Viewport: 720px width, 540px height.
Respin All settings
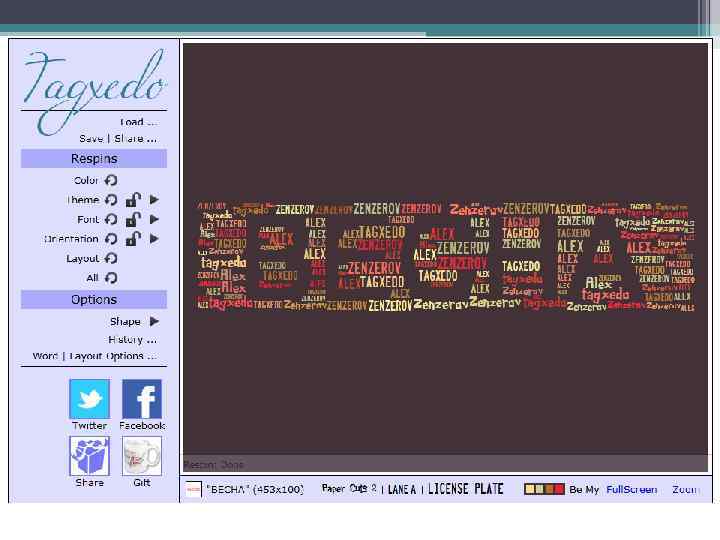click(x=111, y=278)
